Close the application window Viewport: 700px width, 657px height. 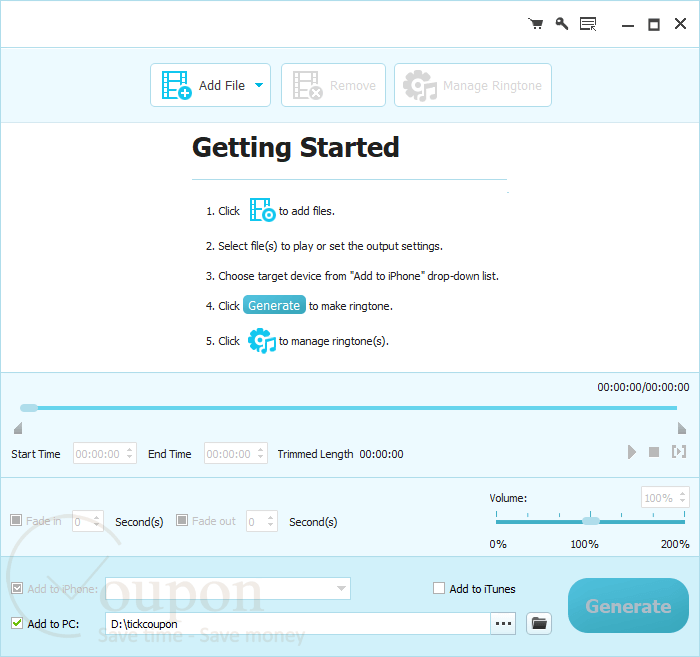680,24
